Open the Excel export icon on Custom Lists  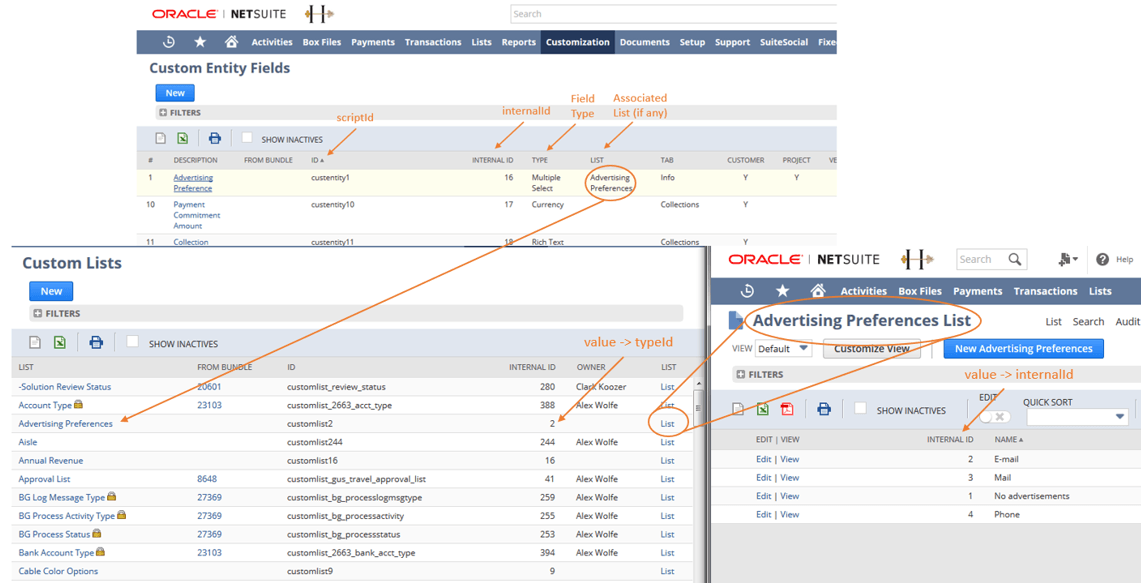point(60,341)
